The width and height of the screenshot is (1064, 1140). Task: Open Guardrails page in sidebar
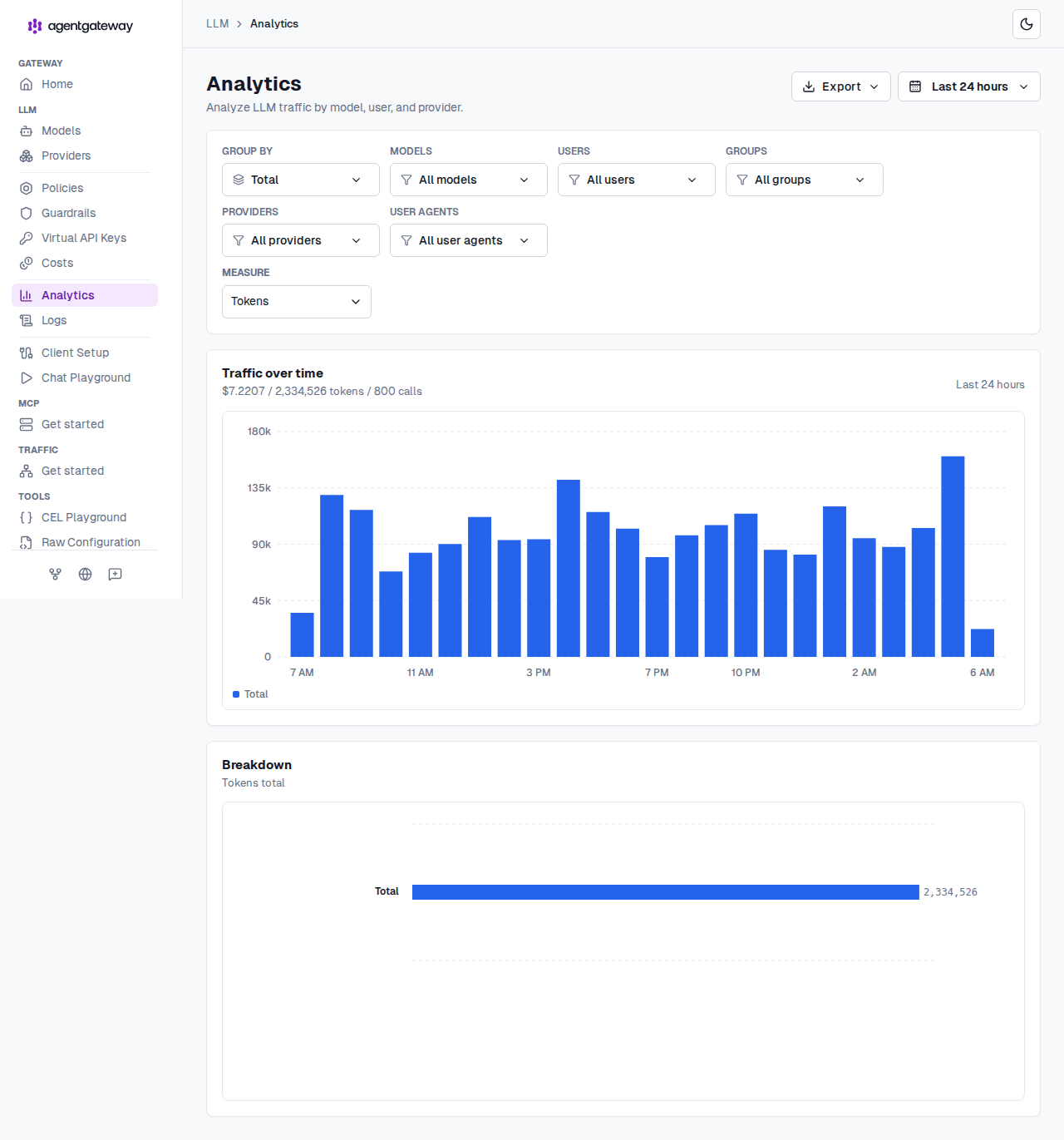(85, 213)
